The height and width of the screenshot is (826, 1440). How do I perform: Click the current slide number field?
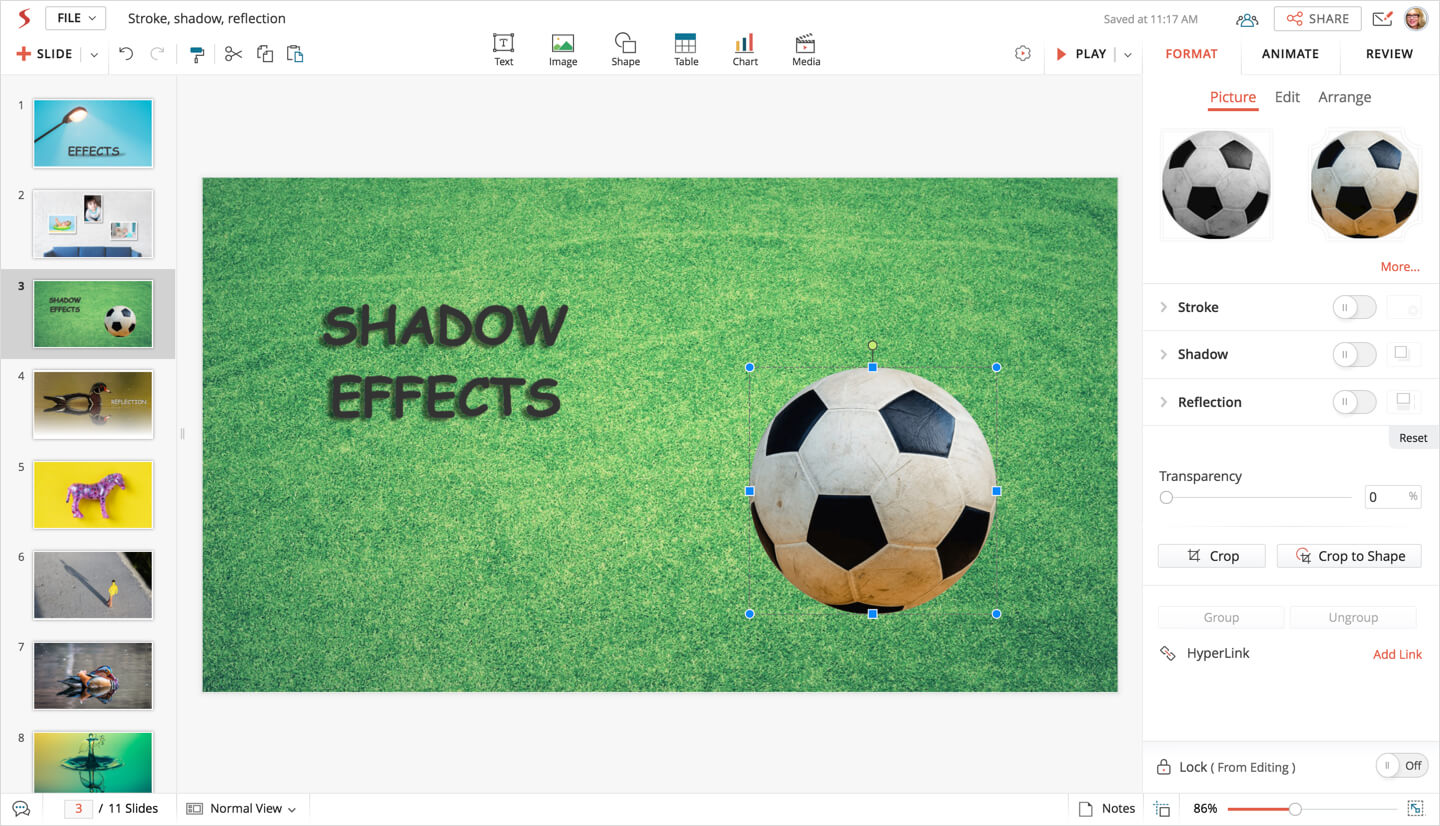[78, 808]
